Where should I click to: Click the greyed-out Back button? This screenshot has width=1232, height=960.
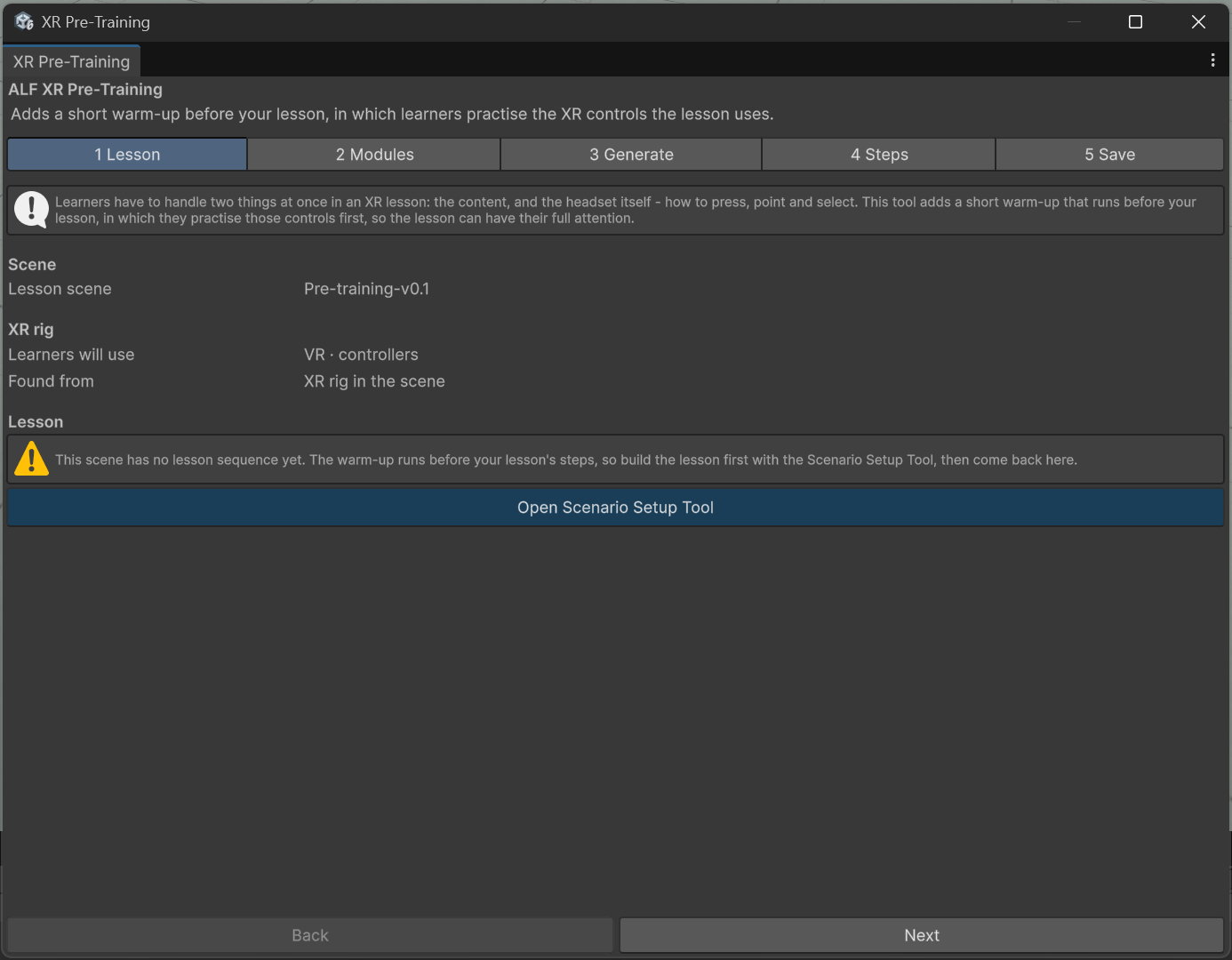click(x=310, y=935)
